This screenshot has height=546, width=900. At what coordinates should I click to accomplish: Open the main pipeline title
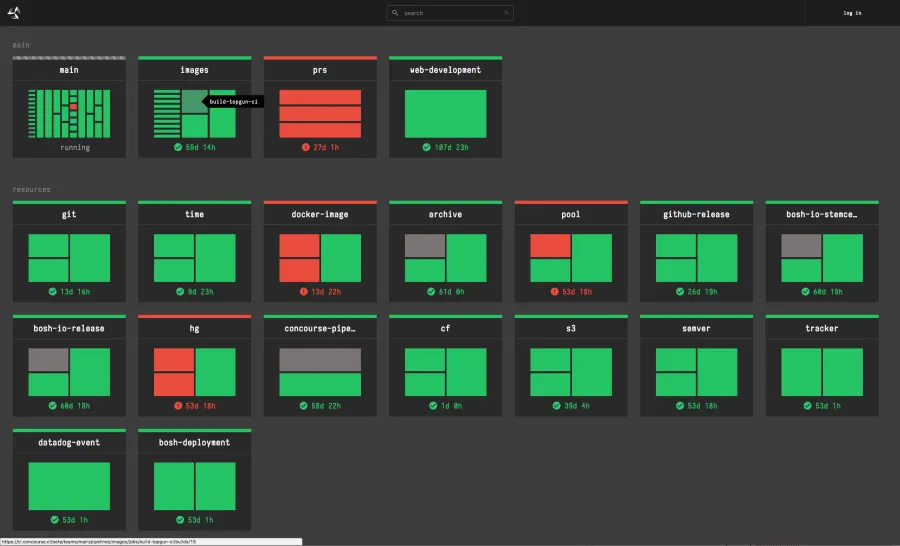69,71
